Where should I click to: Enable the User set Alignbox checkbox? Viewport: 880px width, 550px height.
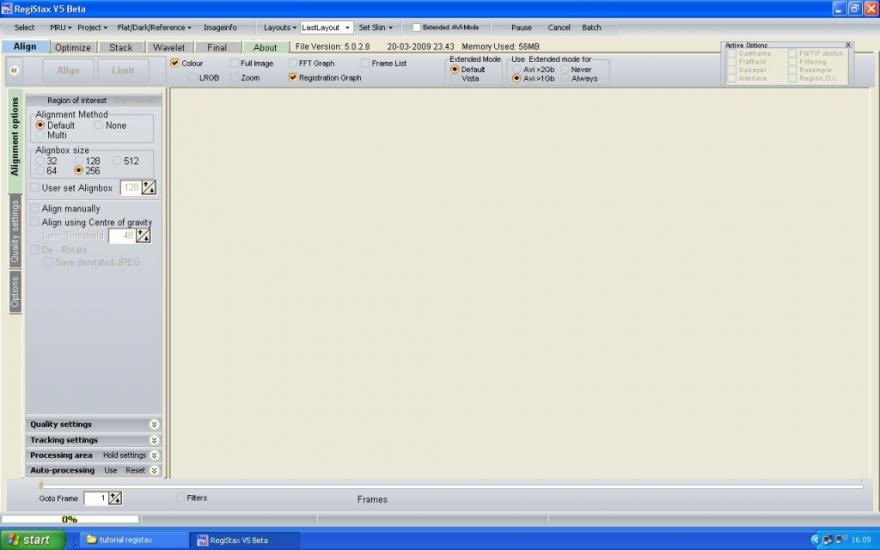point(35,187)
